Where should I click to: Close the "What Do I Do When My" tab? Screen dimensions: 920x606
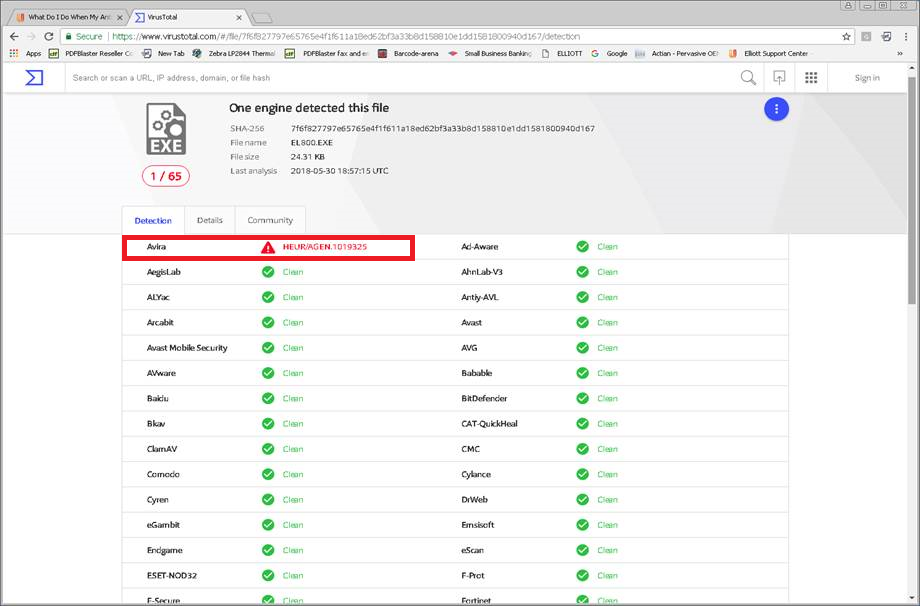[x=120, y=18]
